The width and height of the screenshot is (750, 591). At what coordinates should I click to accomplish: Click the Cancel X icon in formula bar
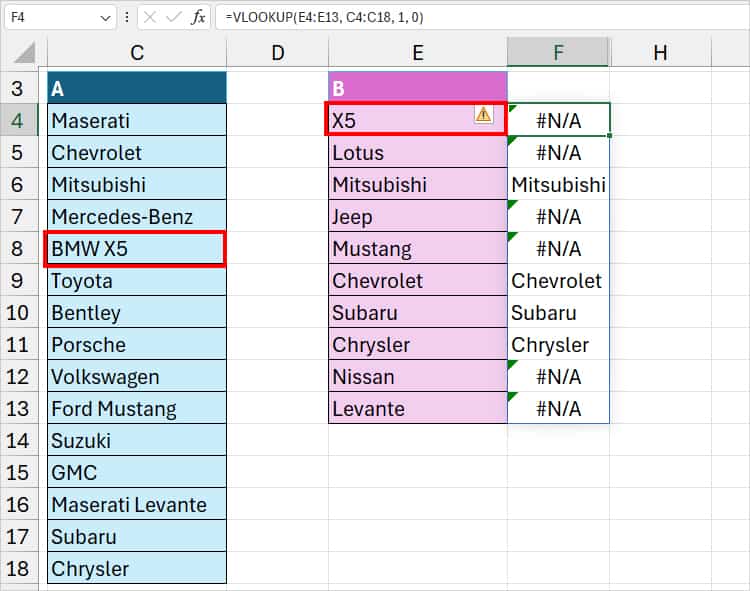click(150, 18)
